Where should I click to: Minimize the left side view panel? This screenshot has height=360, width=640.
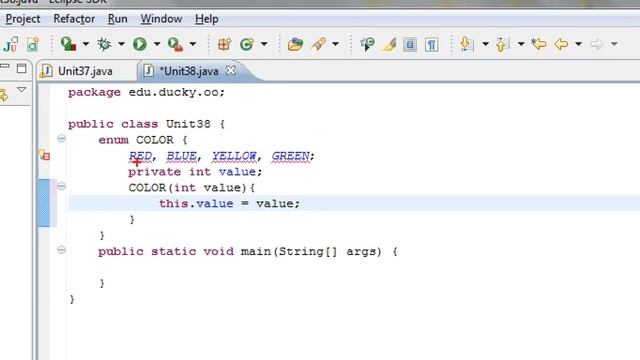click(4, 66)
